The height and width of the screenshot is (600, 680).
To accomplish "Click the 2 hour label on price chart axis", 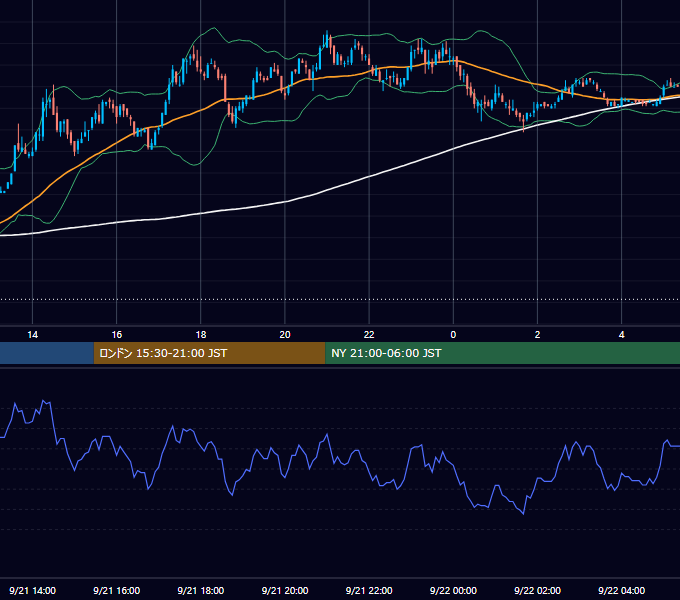I will pyautogui.click(x=537, y=335).
